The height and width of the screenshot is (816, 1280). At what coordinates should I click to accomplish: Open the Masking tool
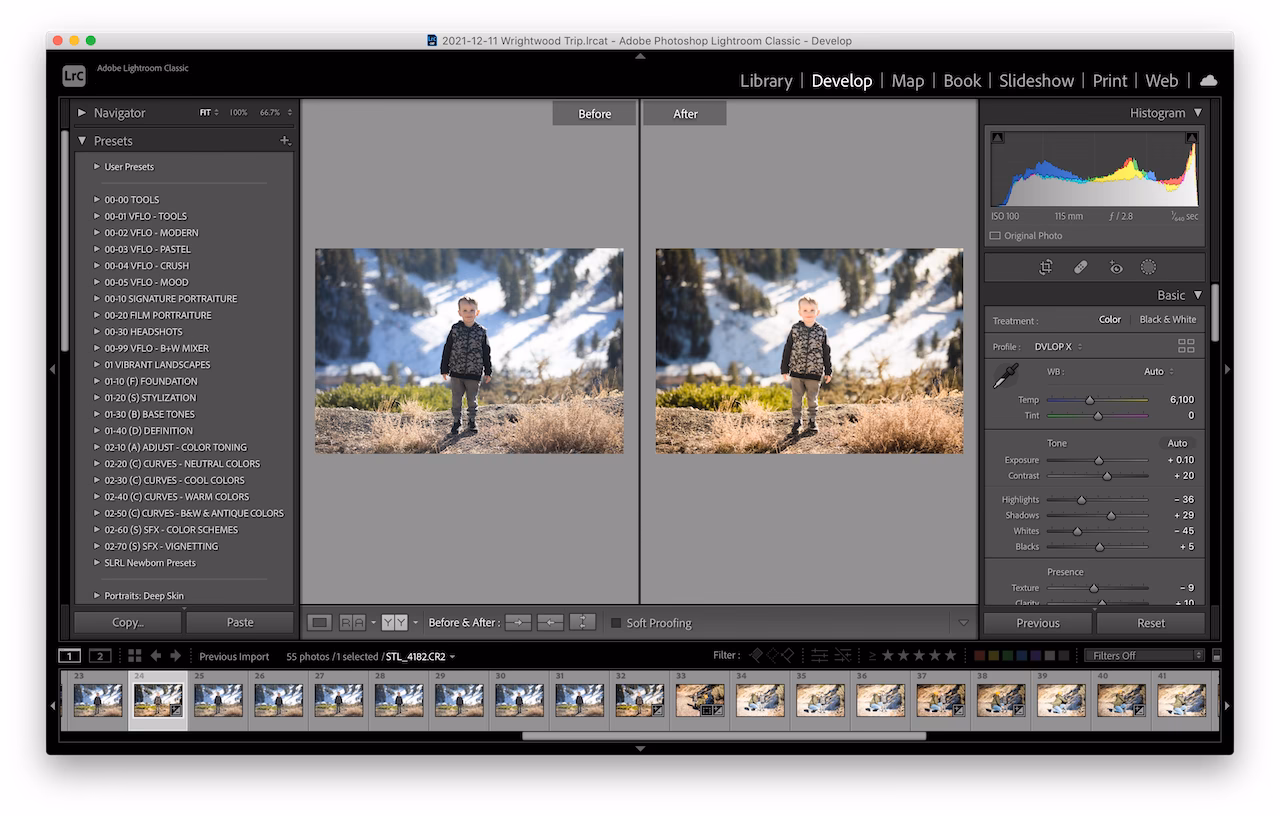1149,267
